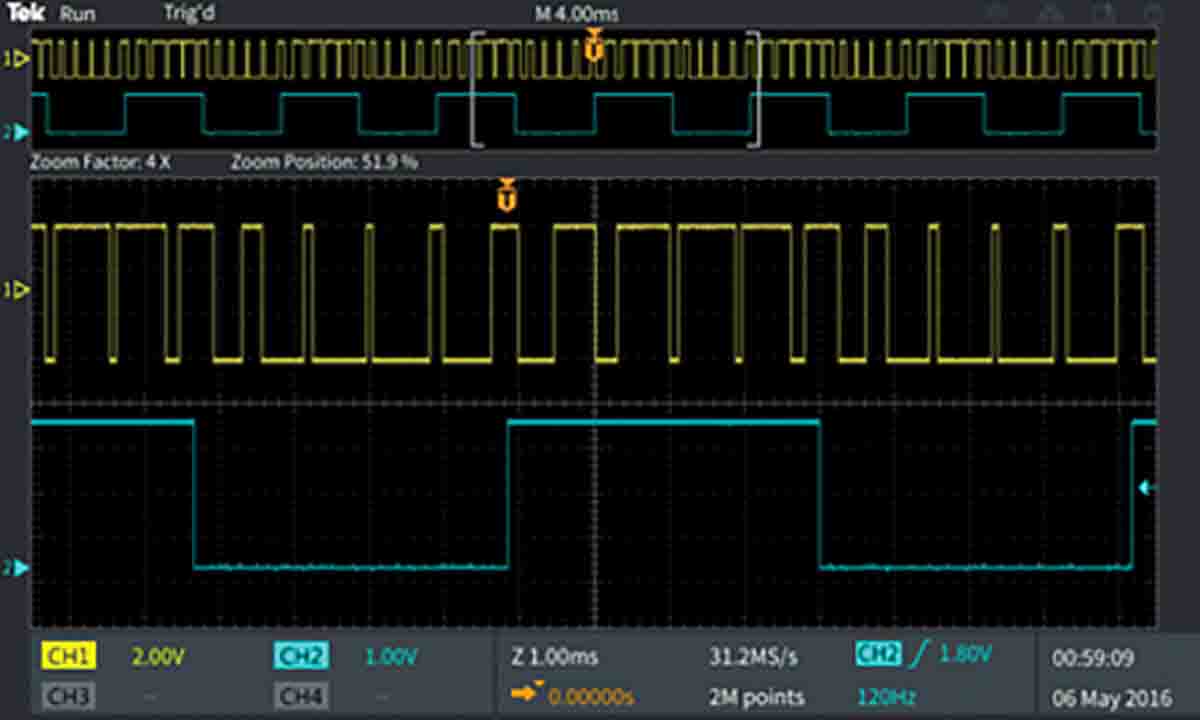Click the Trig'd trigger status indicator
The width and height of the screenshot is (1200, 720).
[189, 14]
